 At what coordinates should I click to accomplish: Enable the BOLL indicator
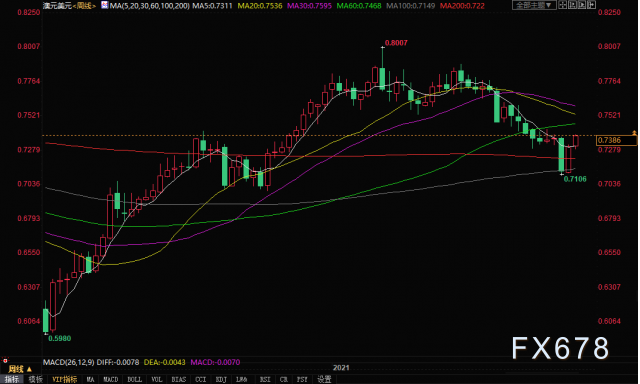tap(134, 380)
